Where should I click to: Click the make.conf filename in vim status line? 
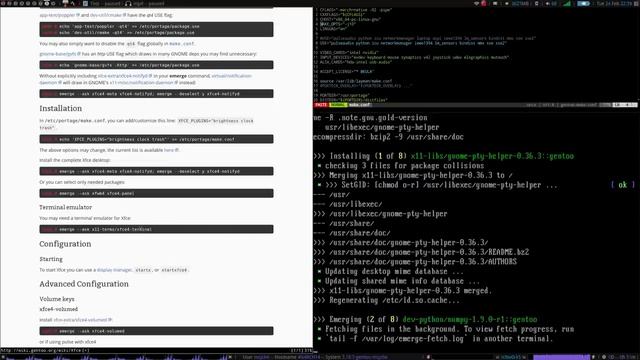point(360,105)
